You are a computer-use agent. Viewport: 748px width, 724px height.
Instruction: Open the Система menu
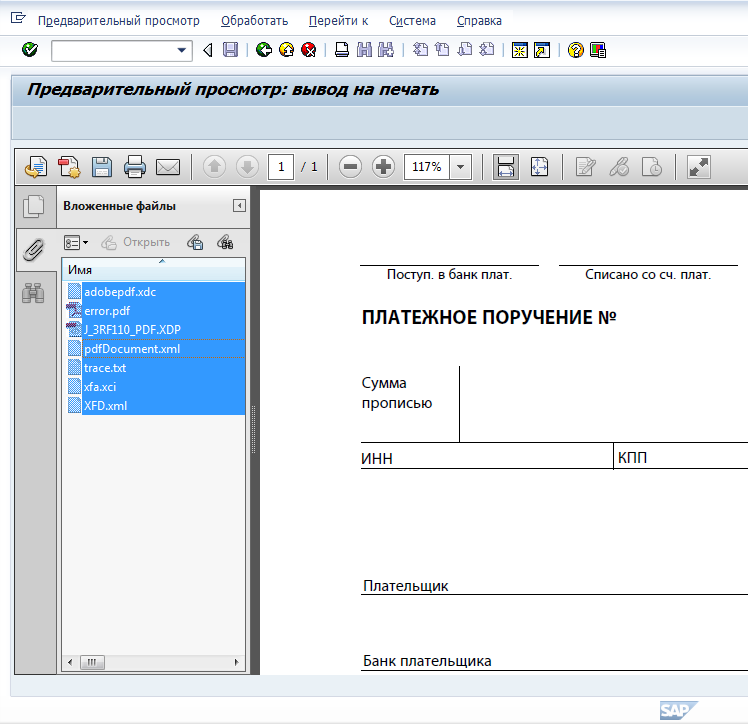pos(412,21)
